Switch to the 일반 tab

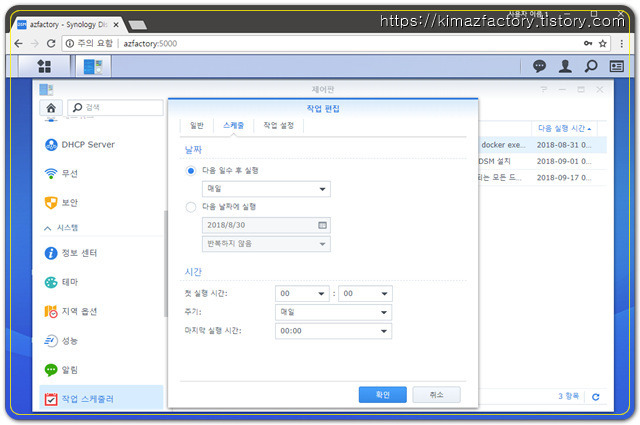click(x=197, y=125)
